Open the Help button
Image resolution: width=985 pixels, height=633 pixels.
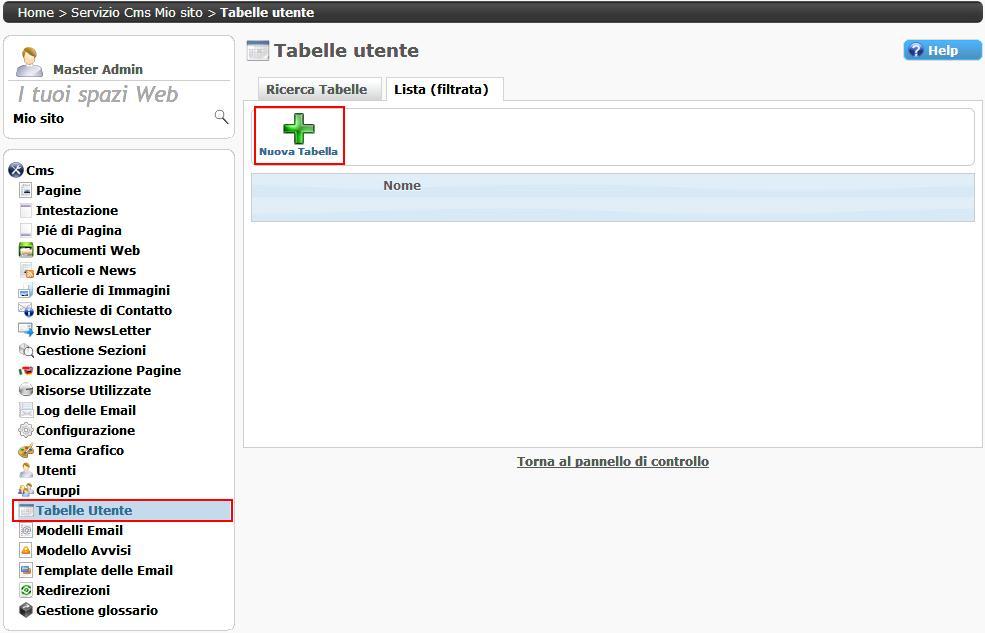(x=942, y=51)
